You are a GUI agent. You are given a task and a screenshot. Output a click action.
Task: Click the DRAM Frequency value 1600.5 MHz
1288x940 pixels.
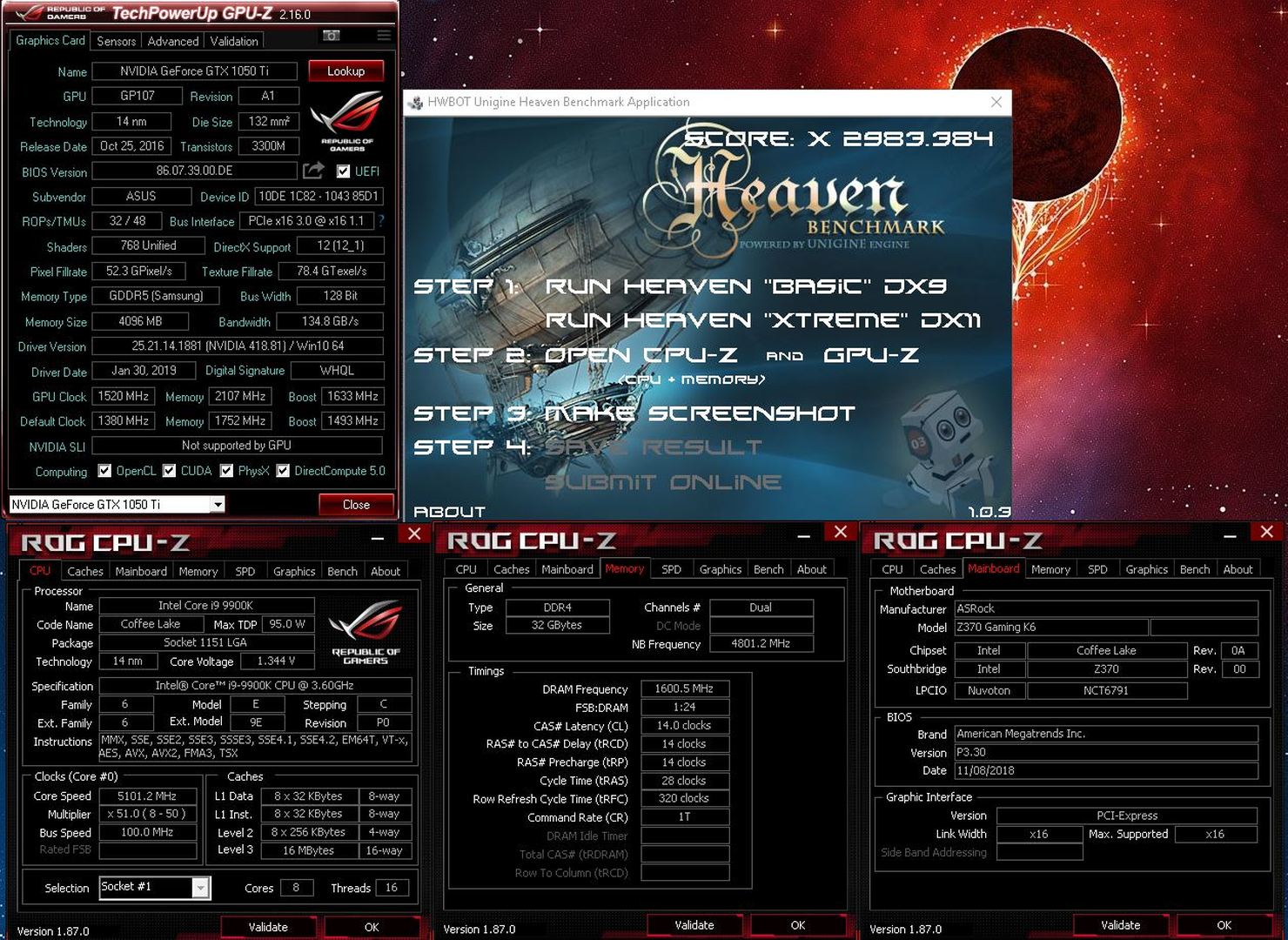[x=684, y=689]
